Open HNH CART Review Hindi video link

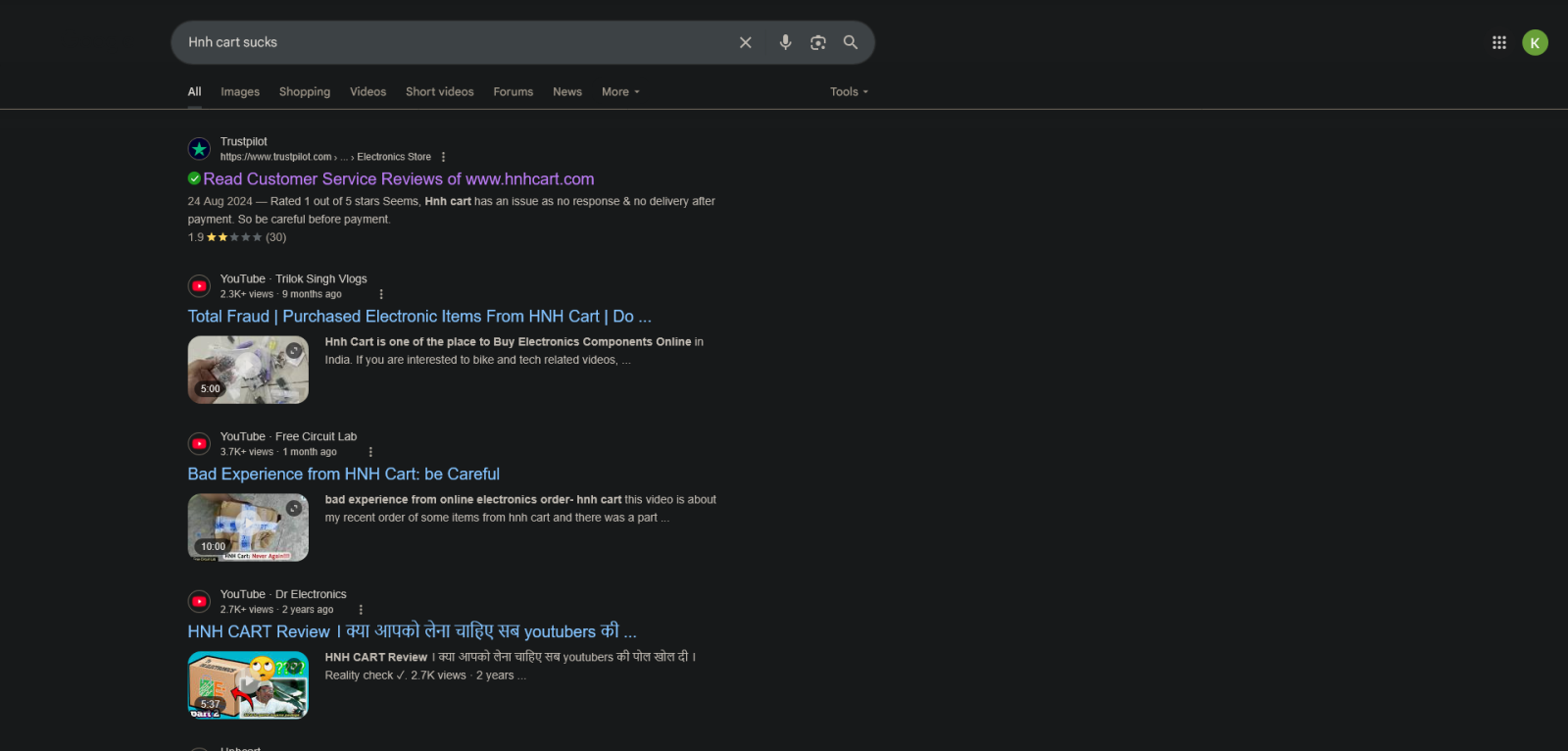(x=413, y=631)
